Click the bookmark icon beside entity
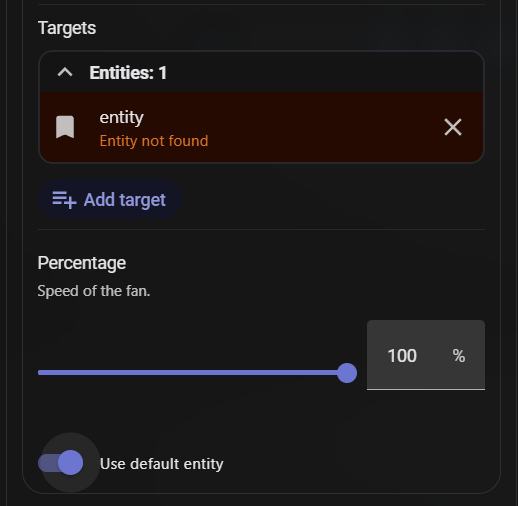 click(x=65, y=127)
